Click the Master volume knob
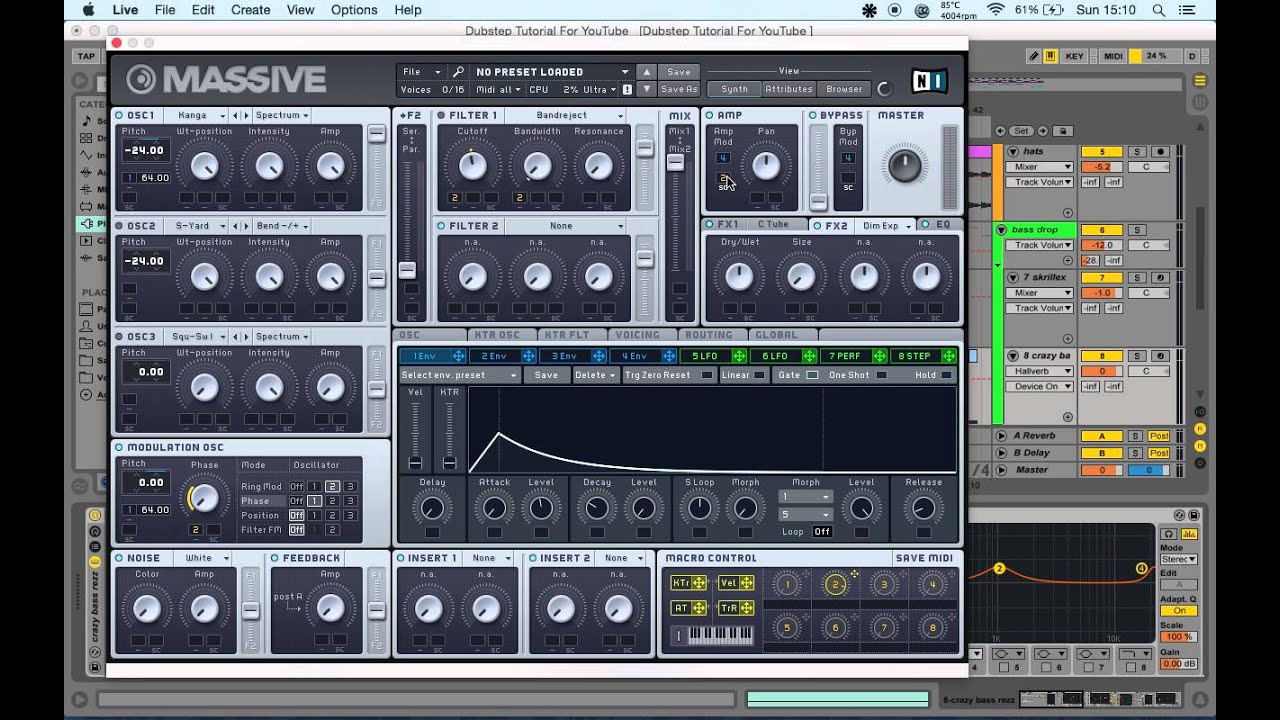 (x=904, y=165)
